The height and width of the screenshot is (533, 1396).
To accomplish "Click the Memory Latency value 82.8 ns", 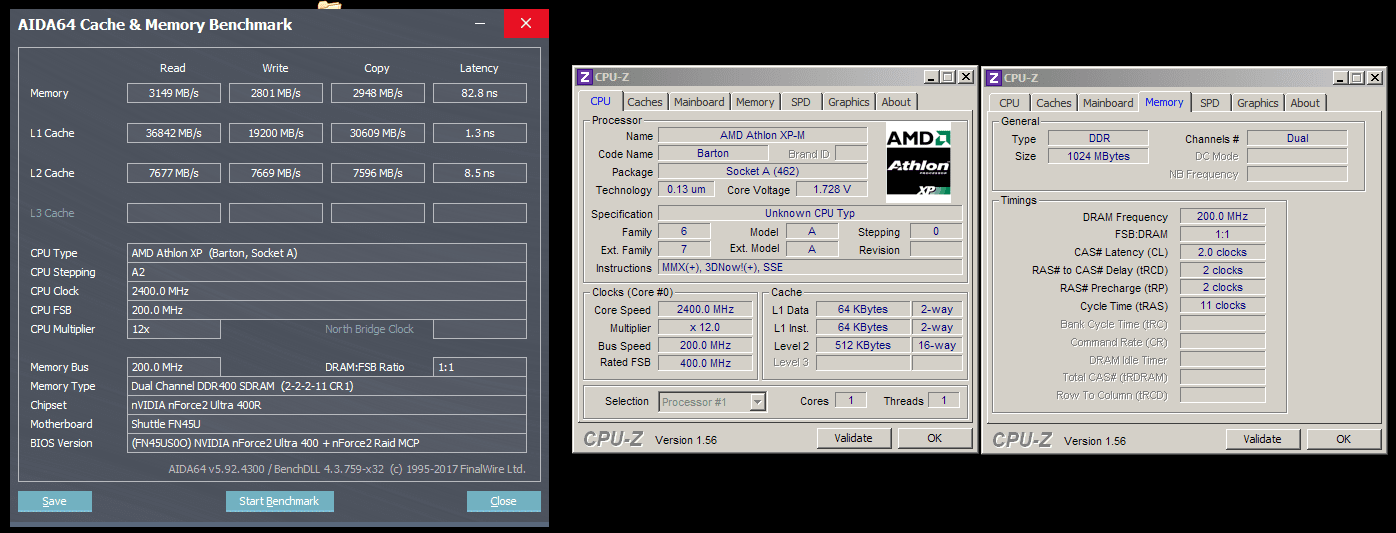I will (480, 93).
